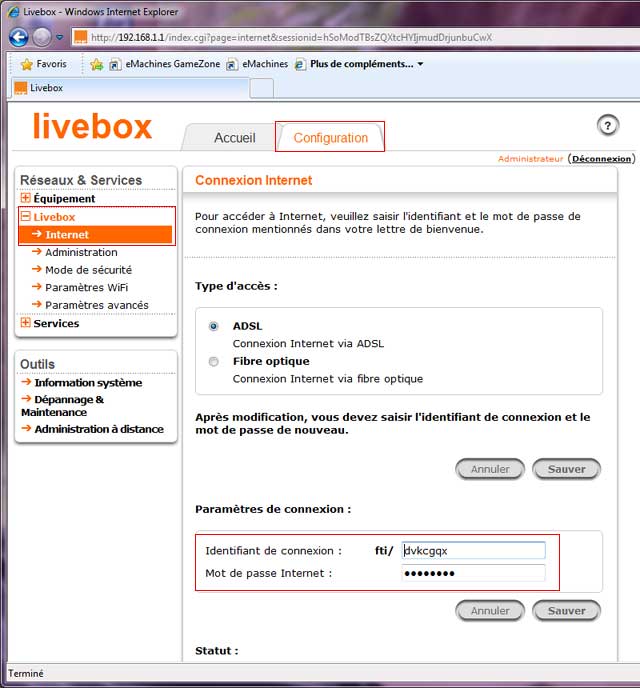Open the recent pages dropdown arrow
640x688 pixels.
click(60, 37)
